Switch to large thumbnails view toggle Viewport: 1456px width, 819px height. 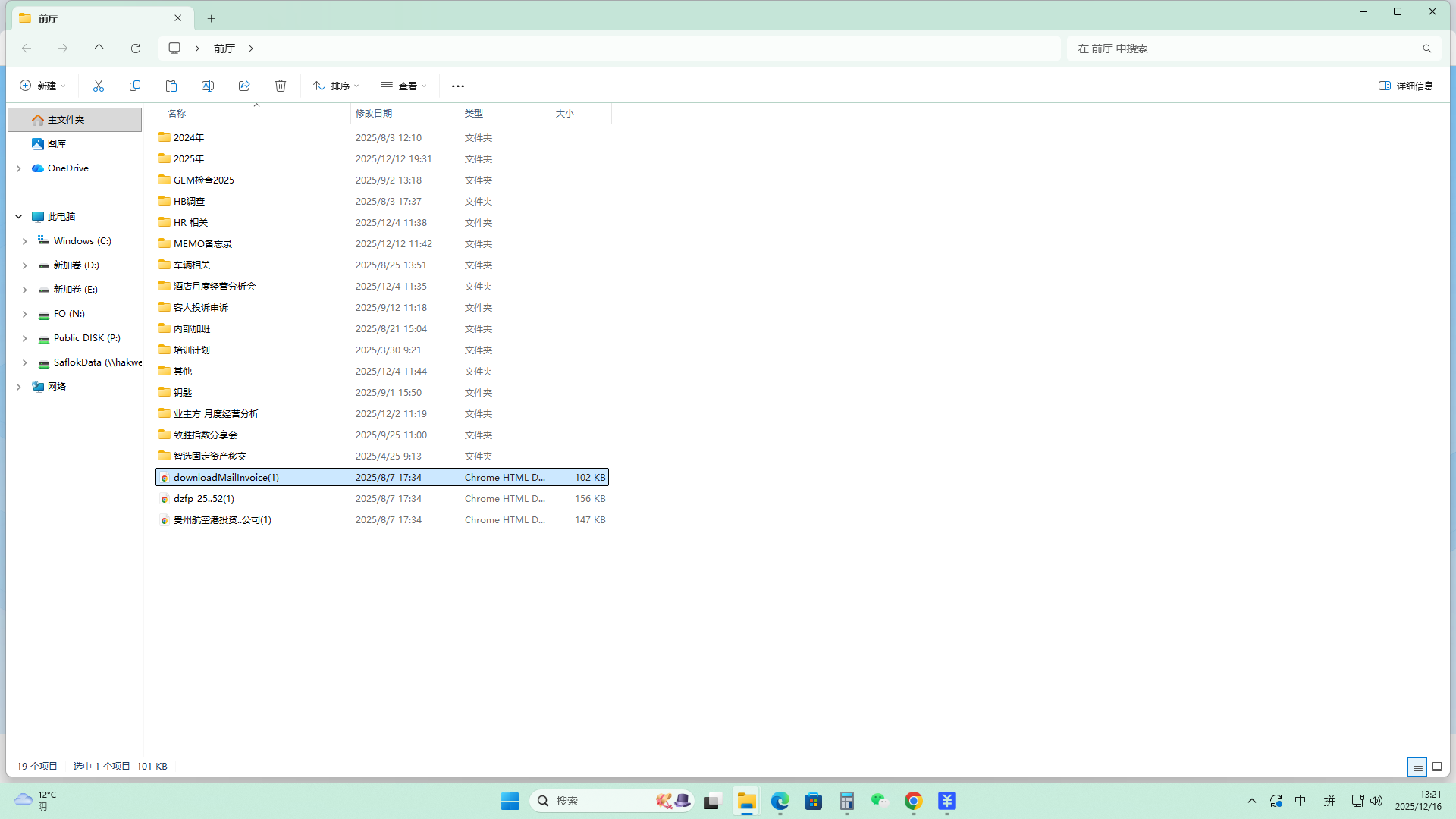click(1437, 767)
